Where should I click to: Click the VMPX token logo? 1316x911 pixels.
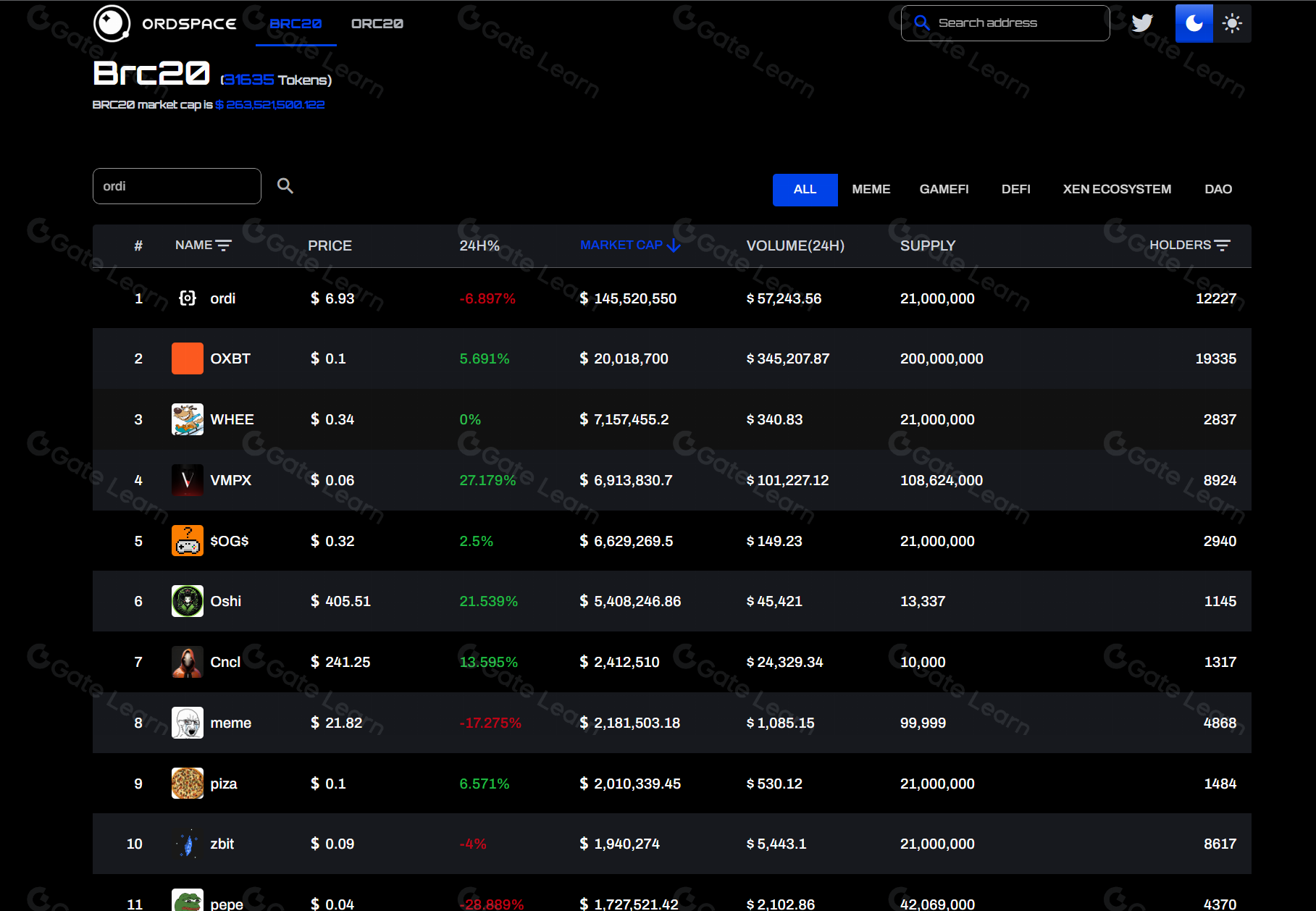(x=188, y=480)
